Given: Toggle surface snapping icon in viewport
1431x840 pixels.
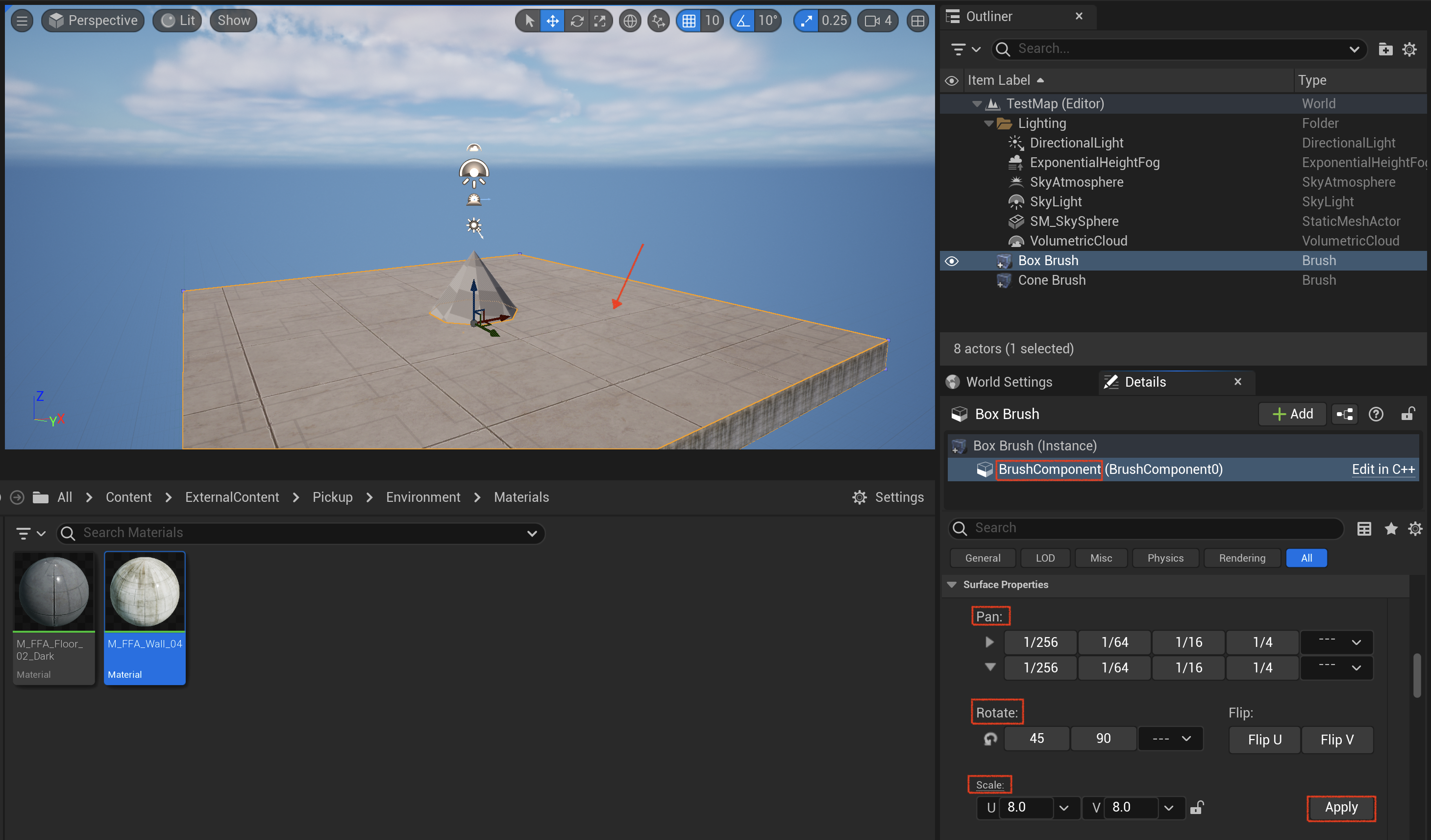Looking at the screenshot, I should click(659, 21).
